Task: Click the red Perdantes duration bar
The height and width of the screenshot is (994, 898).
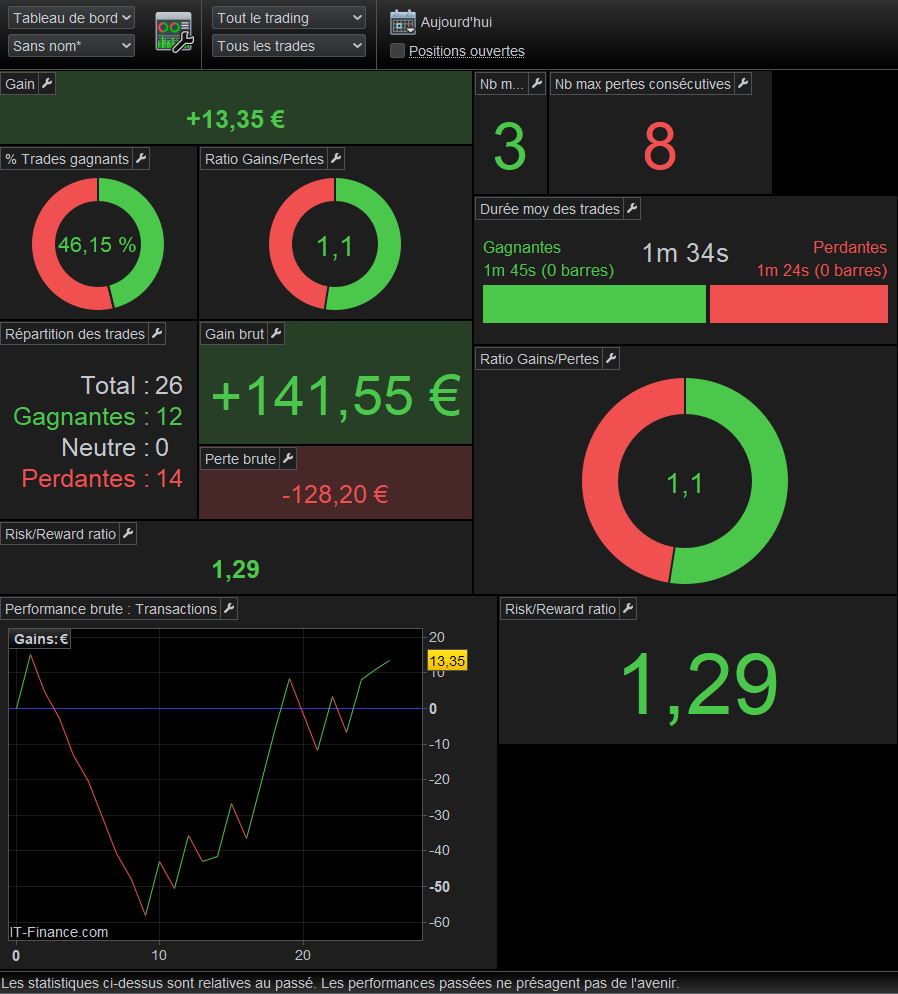Action: point(799,304)
